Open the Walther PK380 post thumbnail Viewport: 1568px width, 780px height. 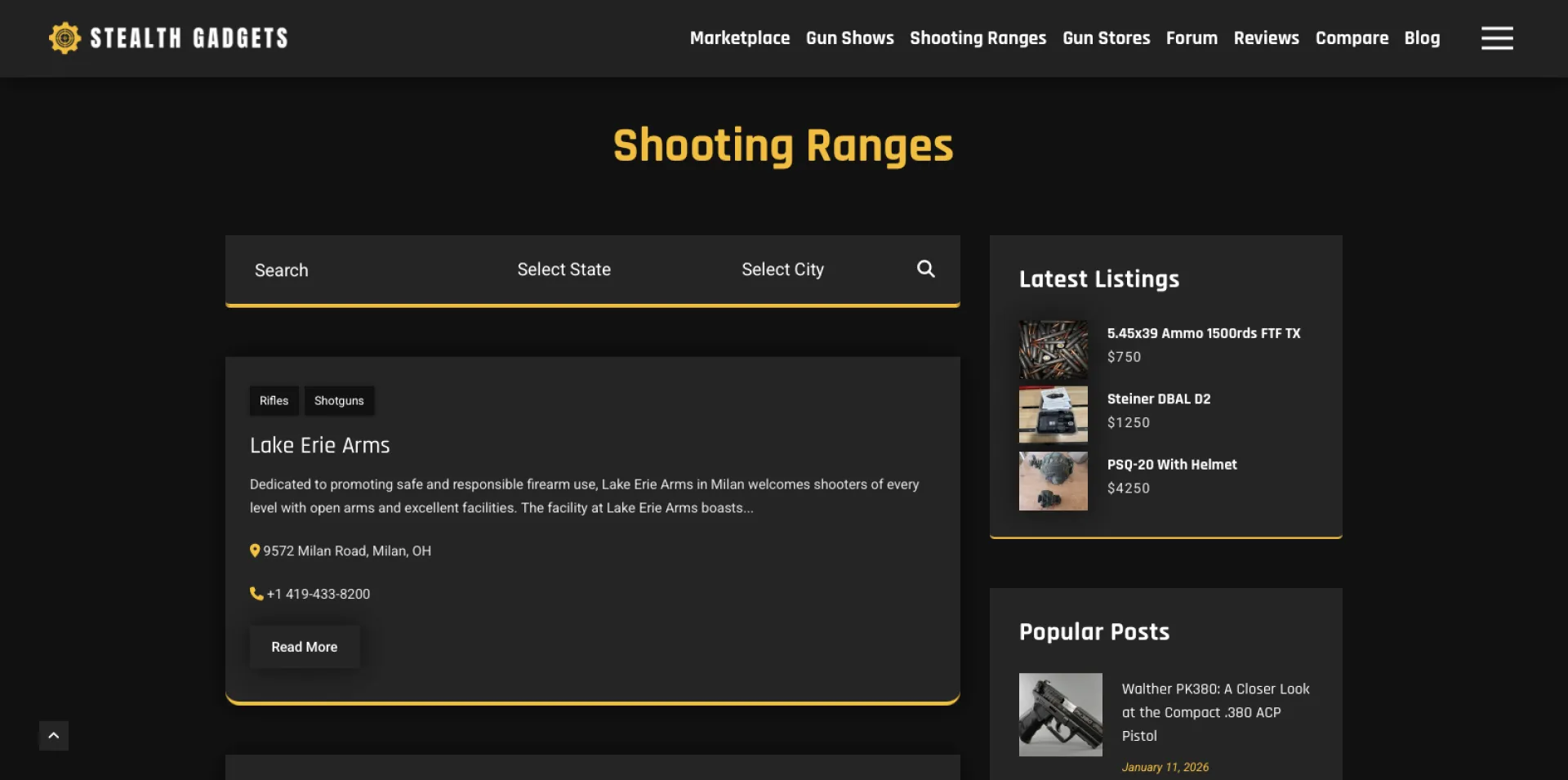click(1060, 714)
